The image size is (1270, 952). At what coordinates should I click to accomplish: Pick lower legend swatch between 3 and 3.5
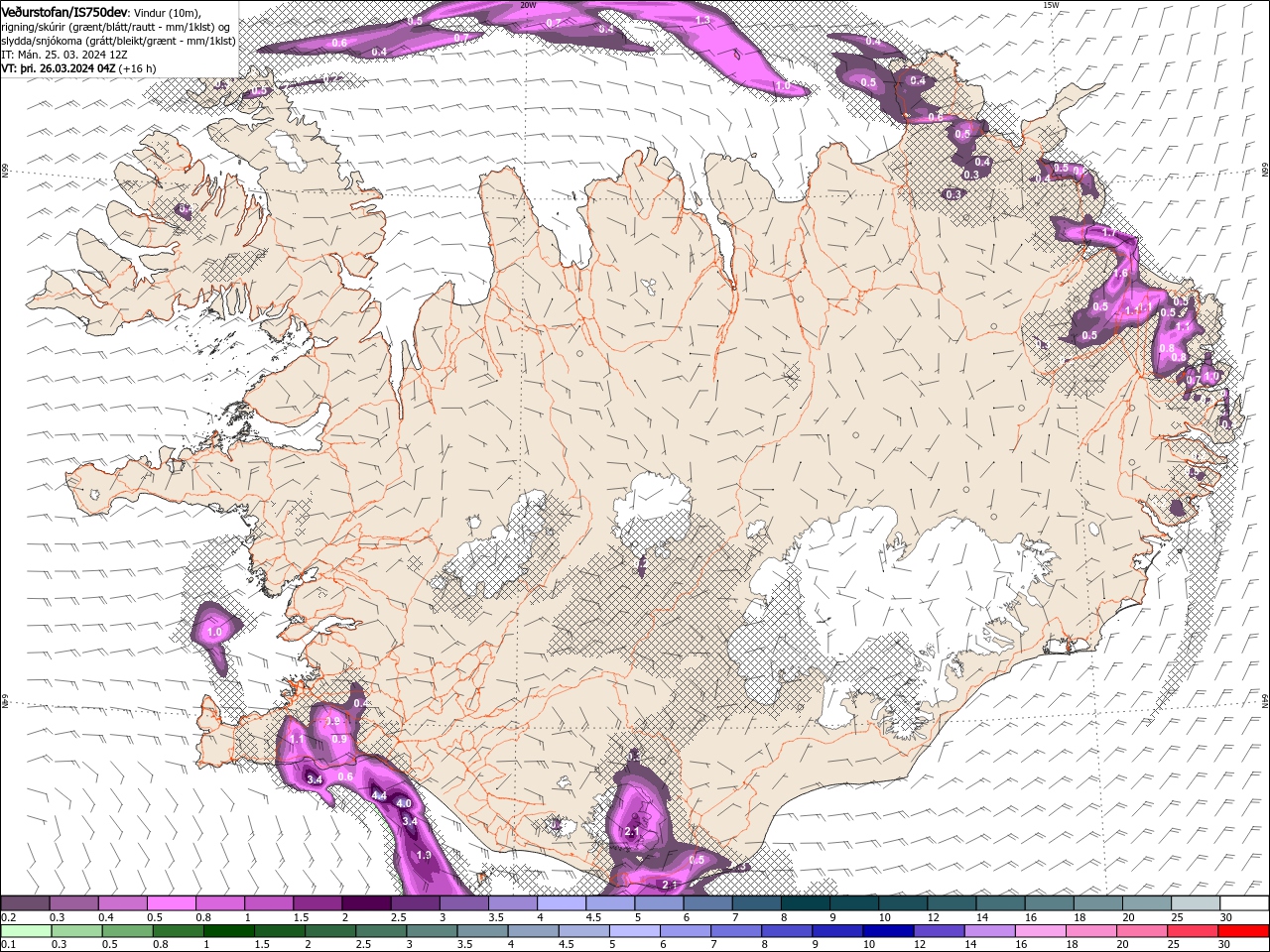click(x=432, y=931)
